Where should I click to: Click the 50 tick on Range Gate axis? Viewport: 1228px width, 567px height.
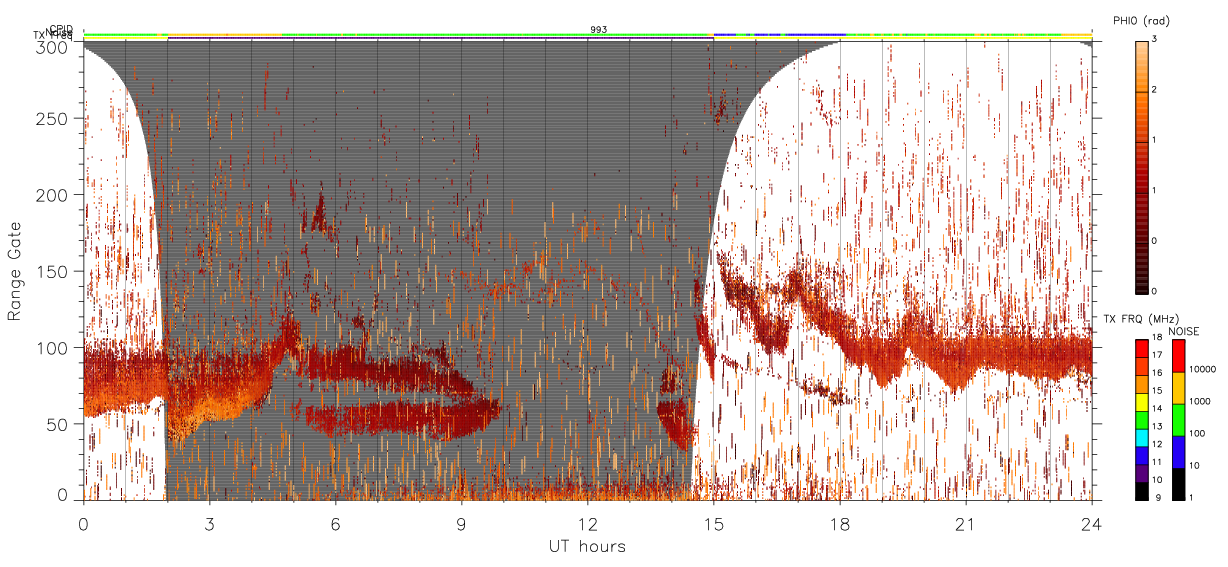pyautogui.click(x=57, y=424)
